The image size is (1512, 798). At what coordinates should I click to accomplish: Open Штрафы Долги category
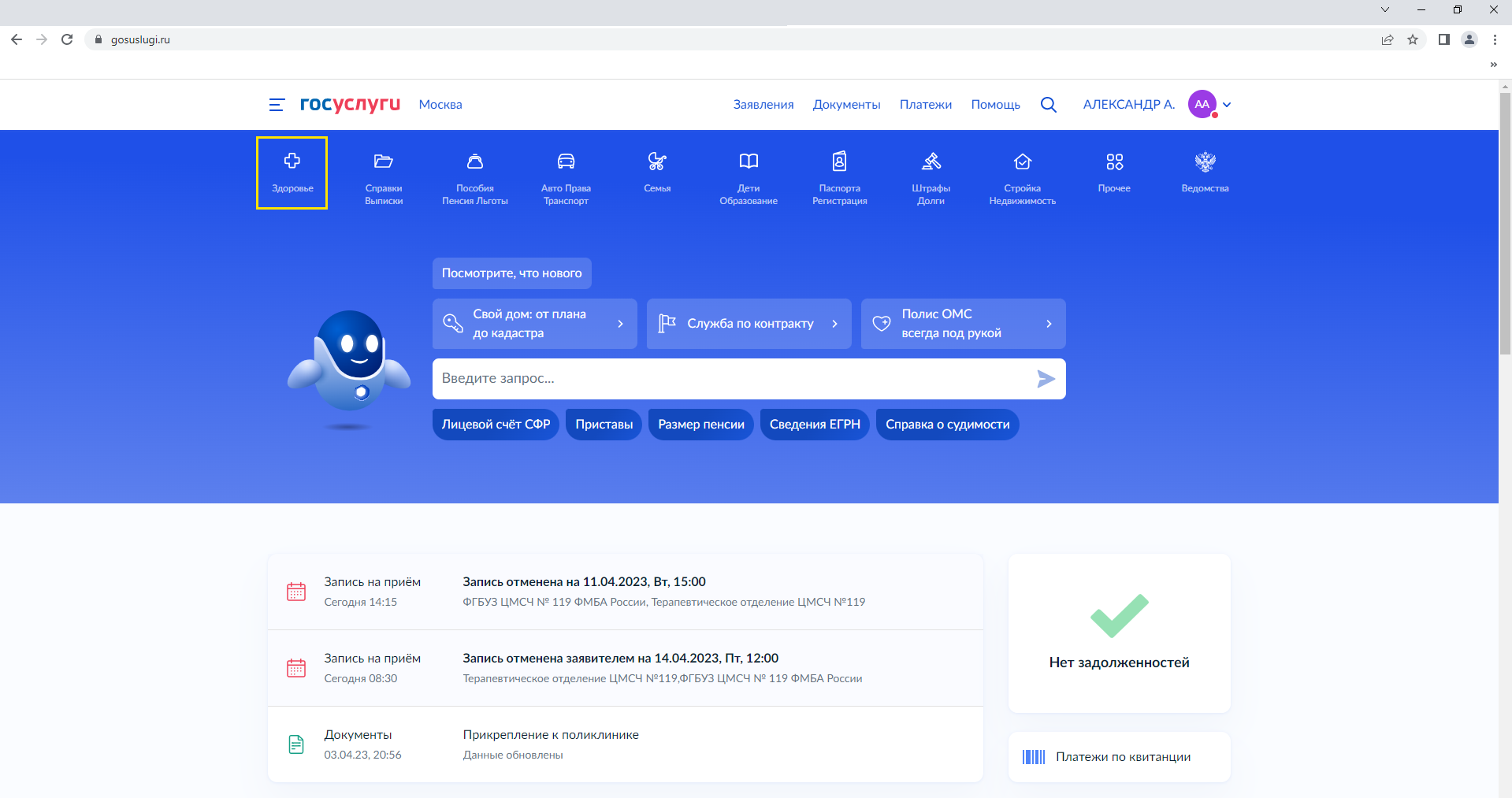pyautogui.click(x=931, y=178)
